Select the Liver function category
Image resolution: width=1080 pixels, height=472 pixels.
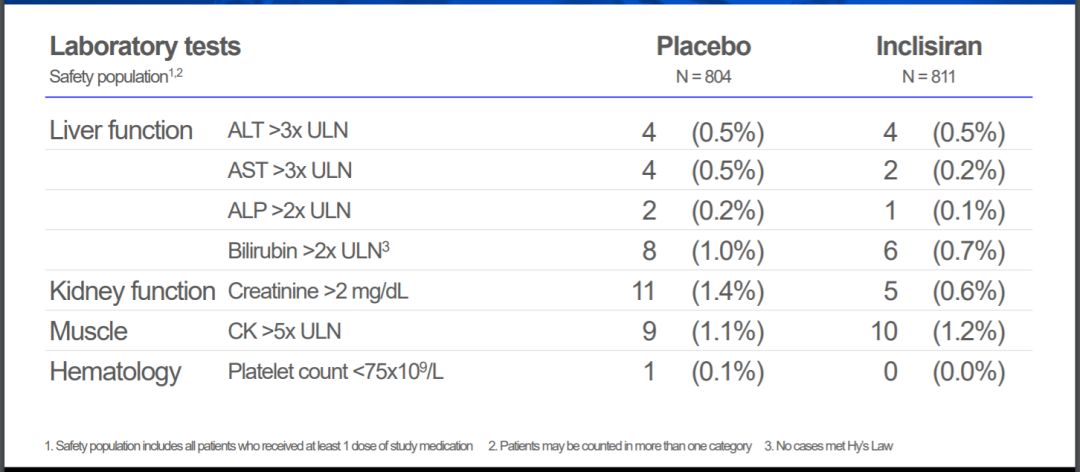121,130
